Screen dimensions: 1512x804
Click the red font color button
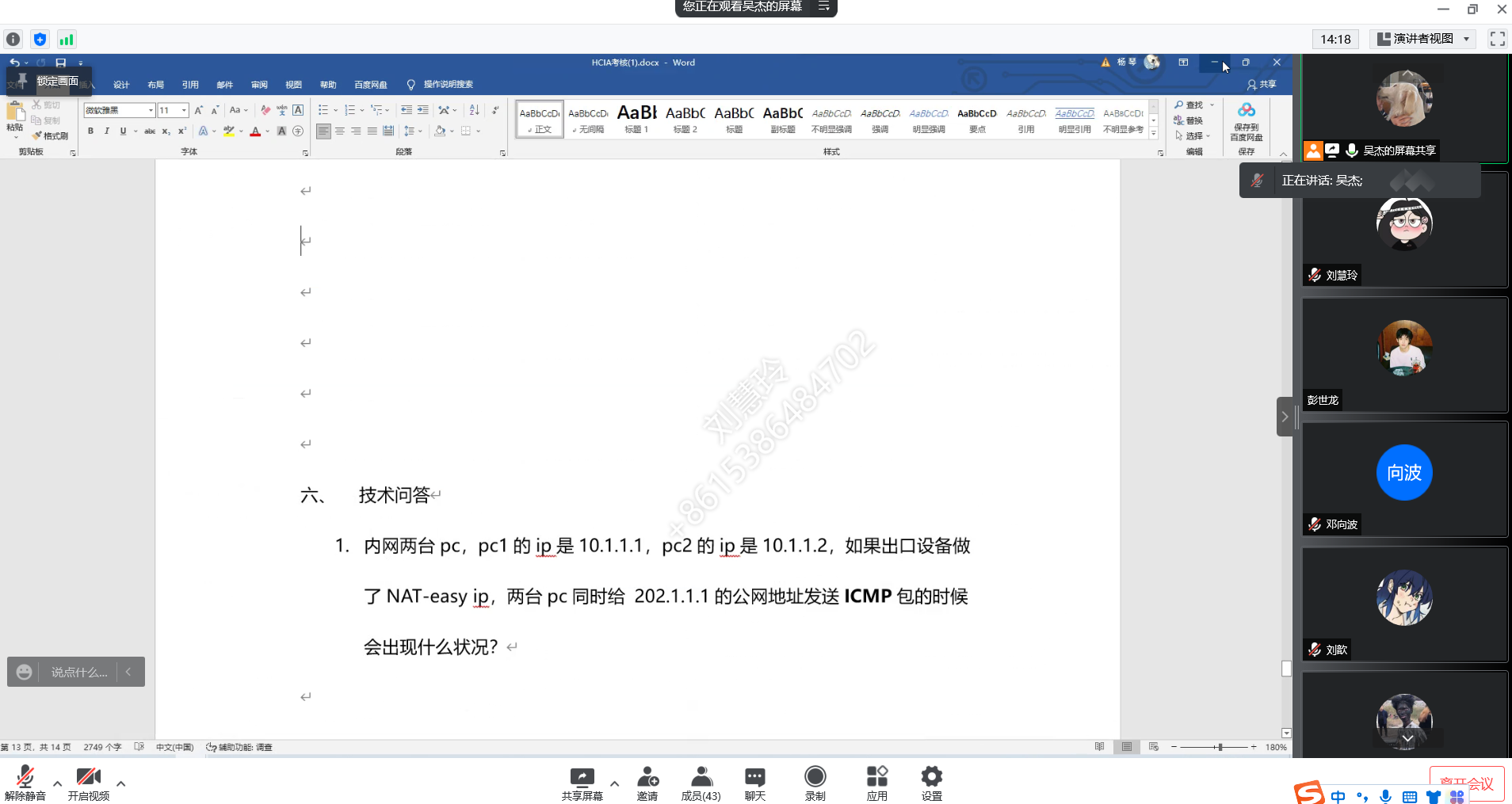click(255, 131)
